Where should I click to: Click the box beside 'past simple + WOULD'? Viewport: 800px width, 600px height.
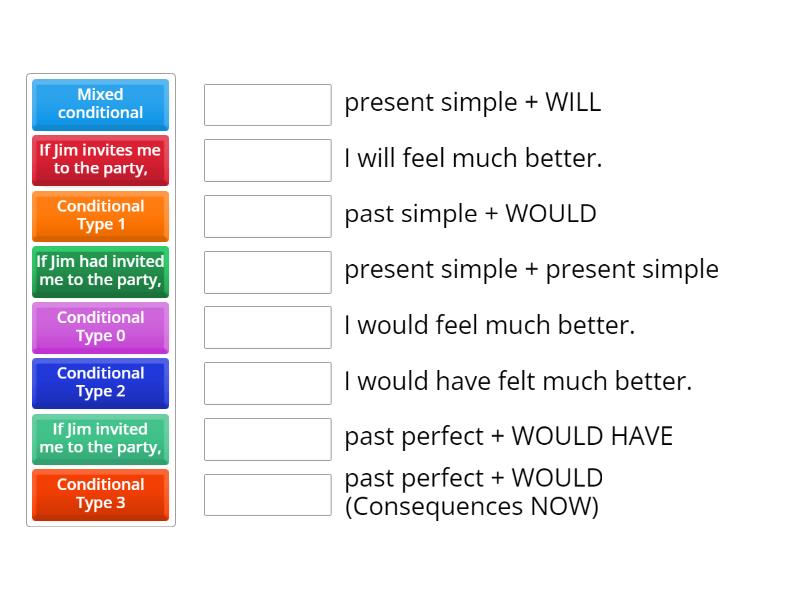[x=266, y=214]
